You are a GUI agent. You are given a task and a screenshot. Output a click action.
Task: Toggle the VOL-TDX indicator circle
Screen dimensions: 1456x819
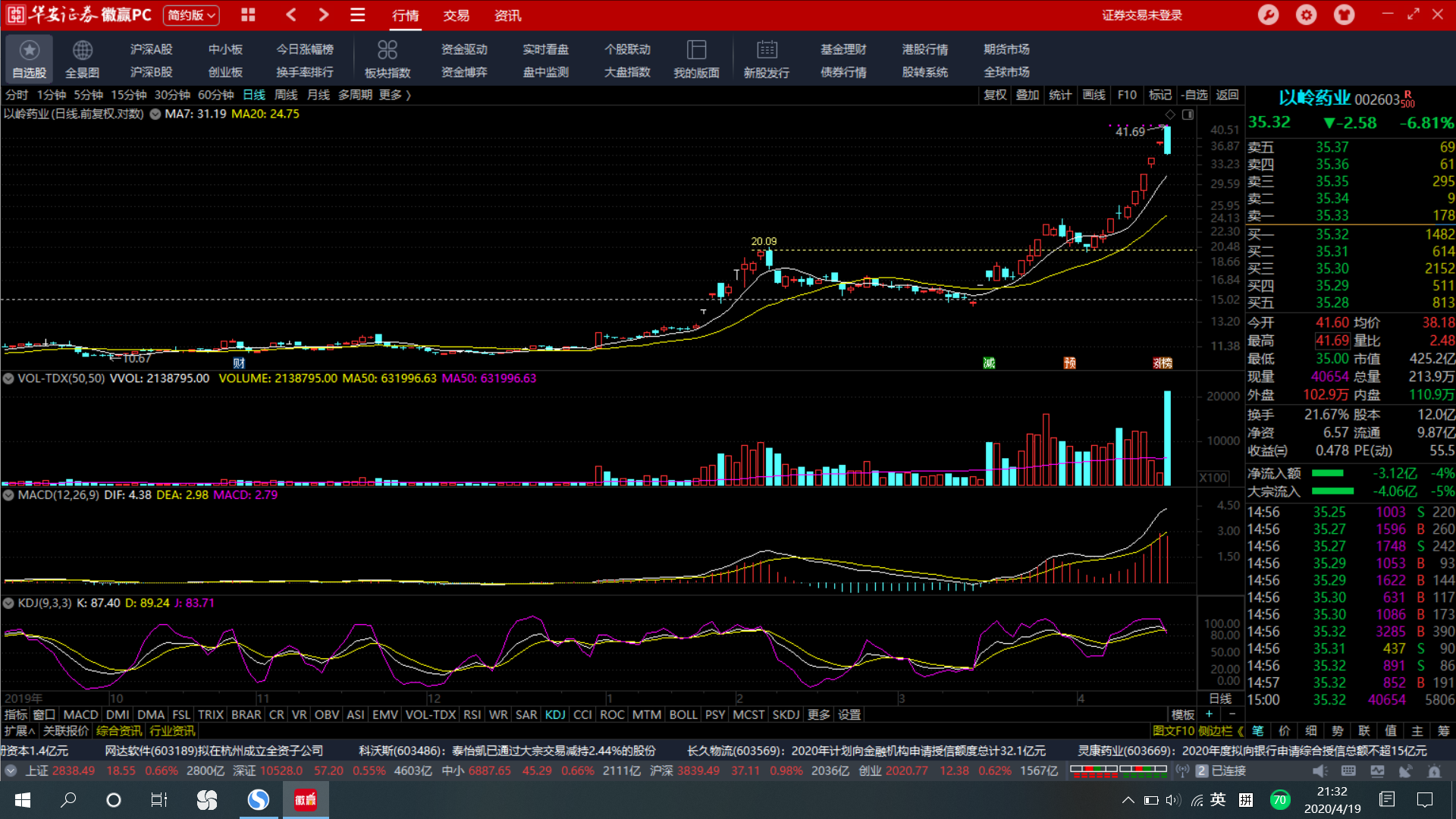[x=8, y=378]
